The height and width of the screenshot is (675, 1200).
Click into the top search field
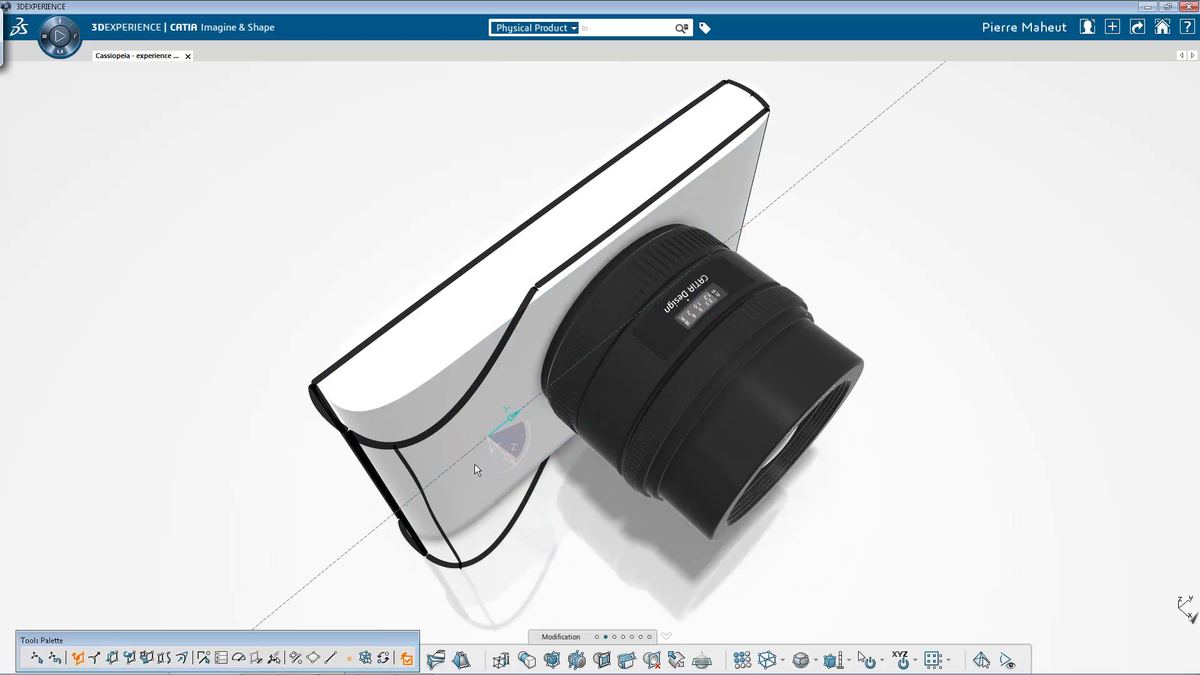click(x=627, y=28)
